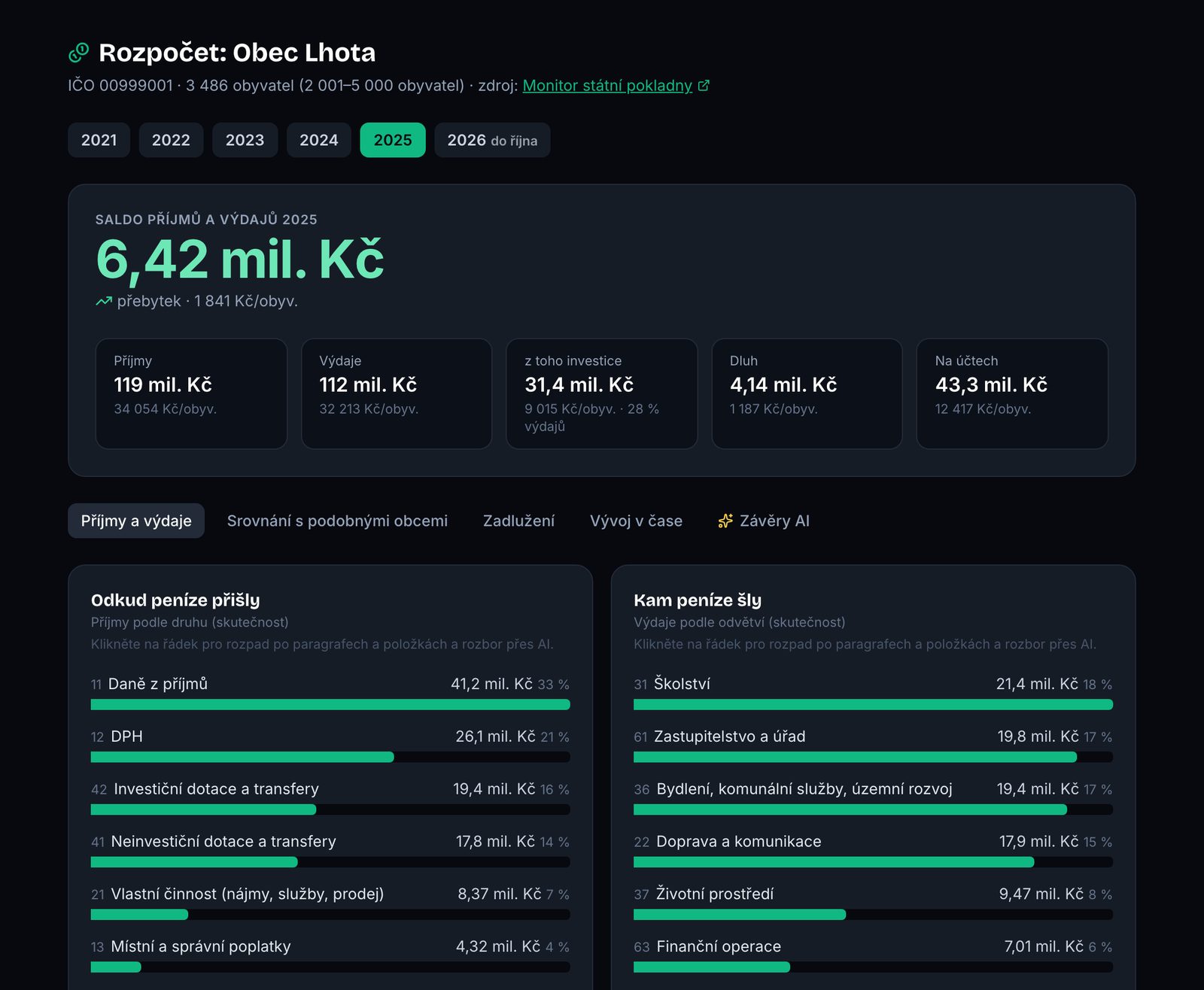Click the Příjmy 119 mil. Kč card
Screen dimensions: 1204x990
point(191,393)
